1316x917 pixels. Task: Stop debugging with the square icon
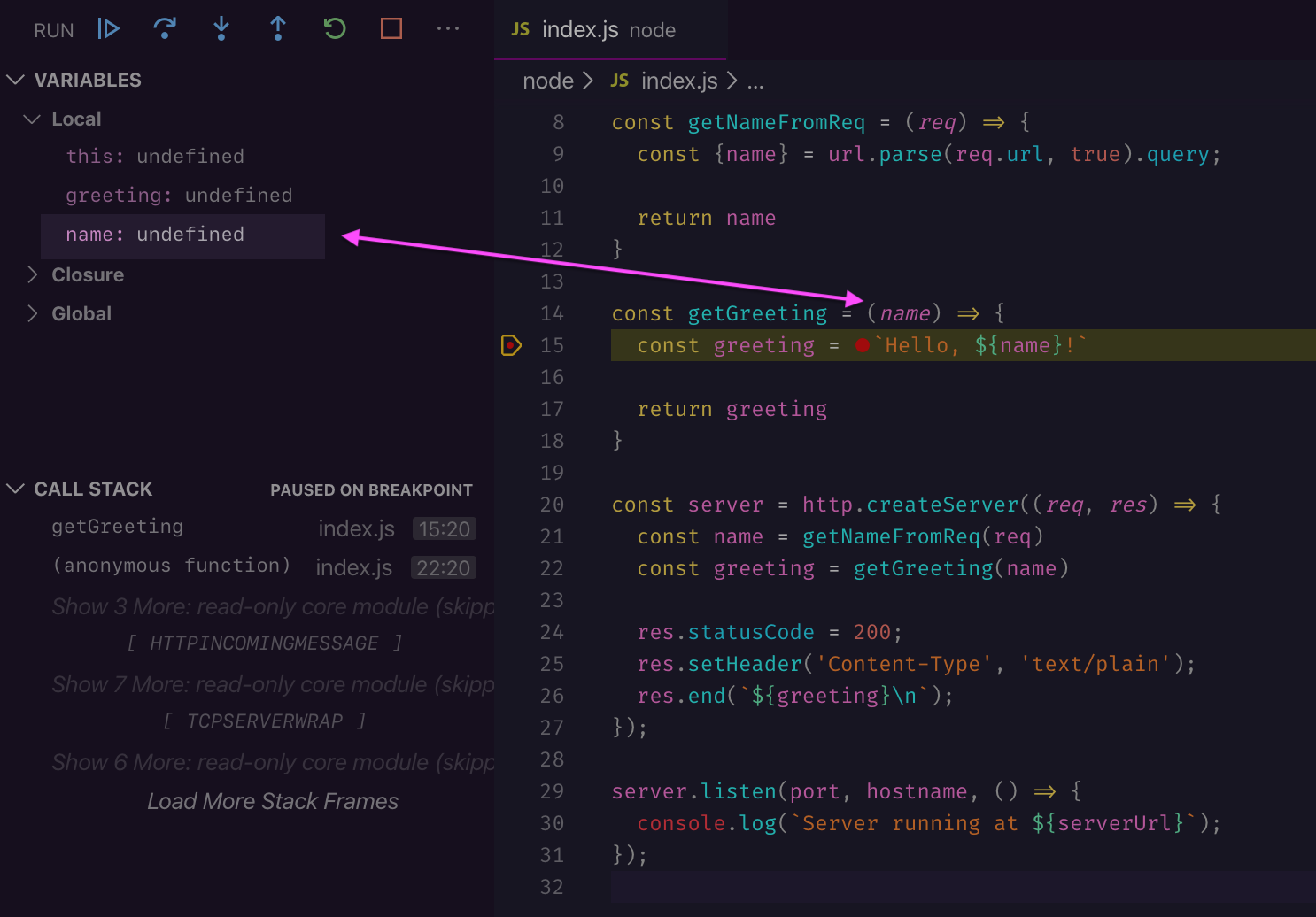pyautogui.click(x=391, y=29)
